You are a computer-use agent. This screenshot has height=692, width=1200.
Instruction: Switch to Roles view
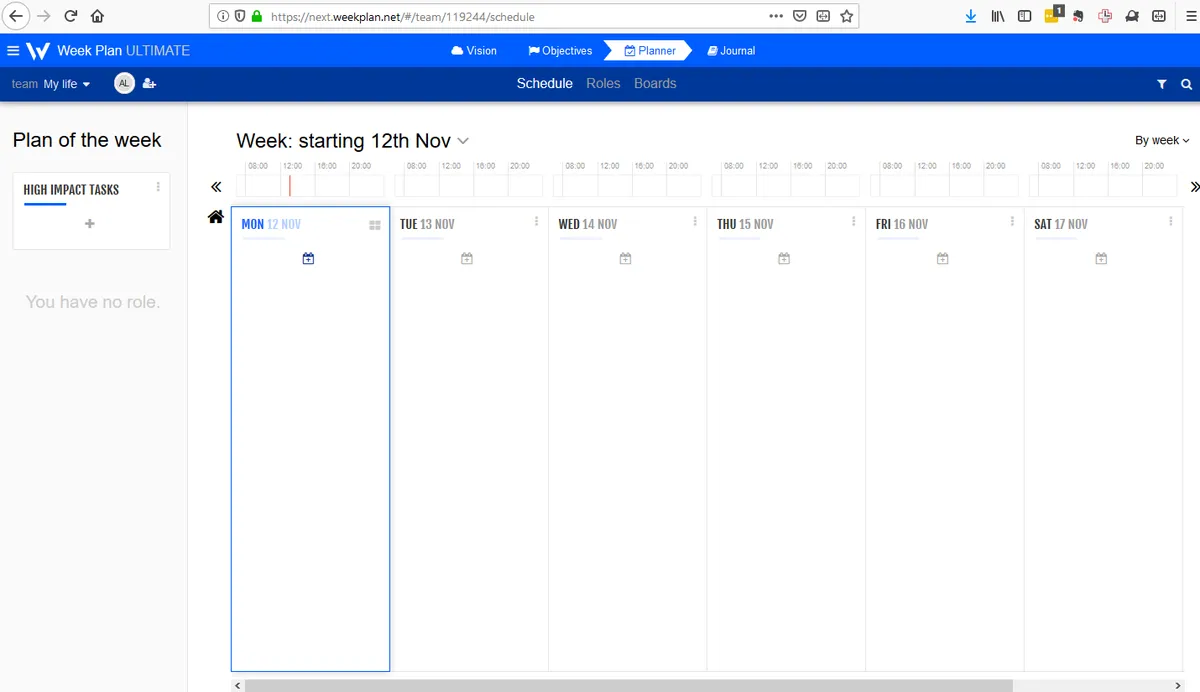[x=603, y=84]
